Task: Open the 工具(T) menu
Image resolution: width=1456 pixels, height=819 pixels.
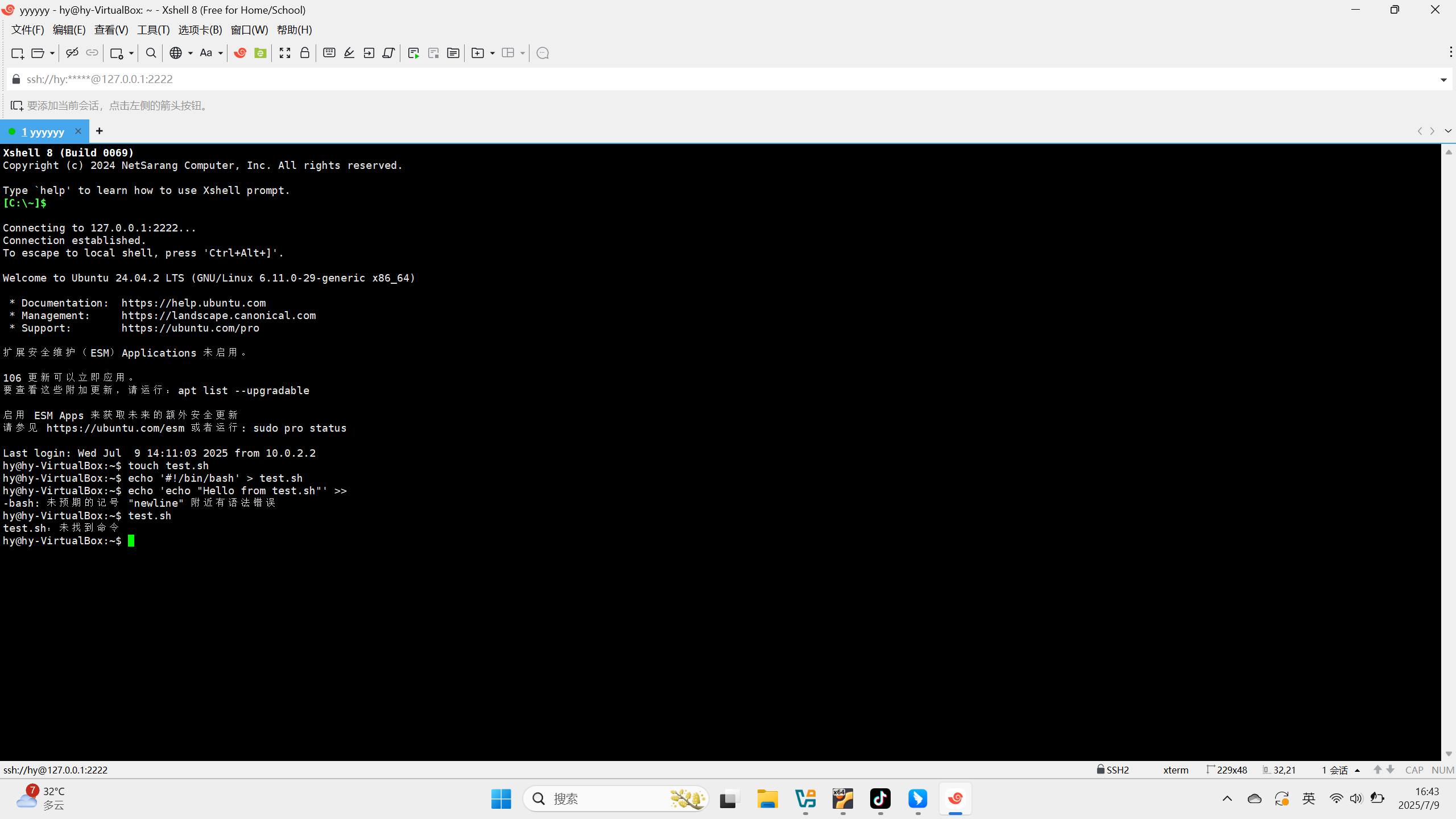Action: [x=153, y=30]
